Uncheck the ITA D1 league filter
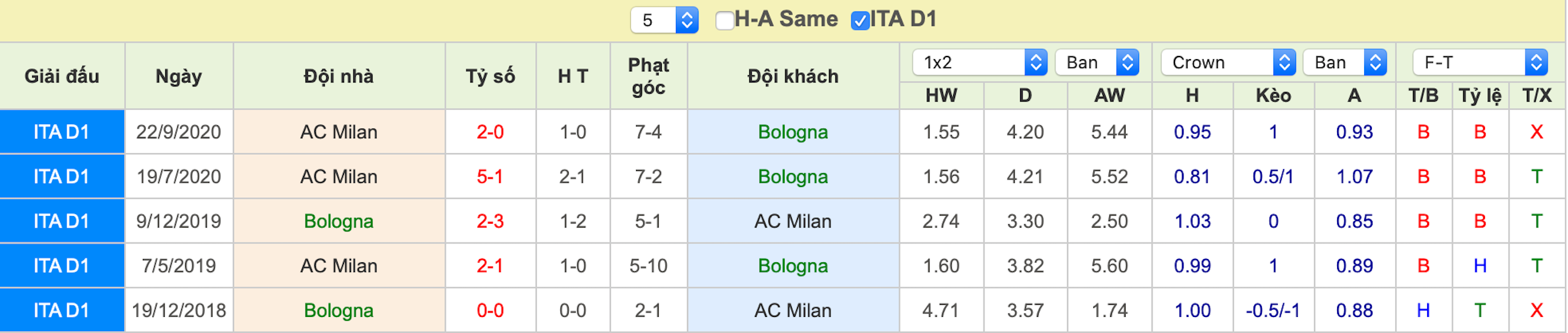 pyautogui.click(x=860, y=21)
